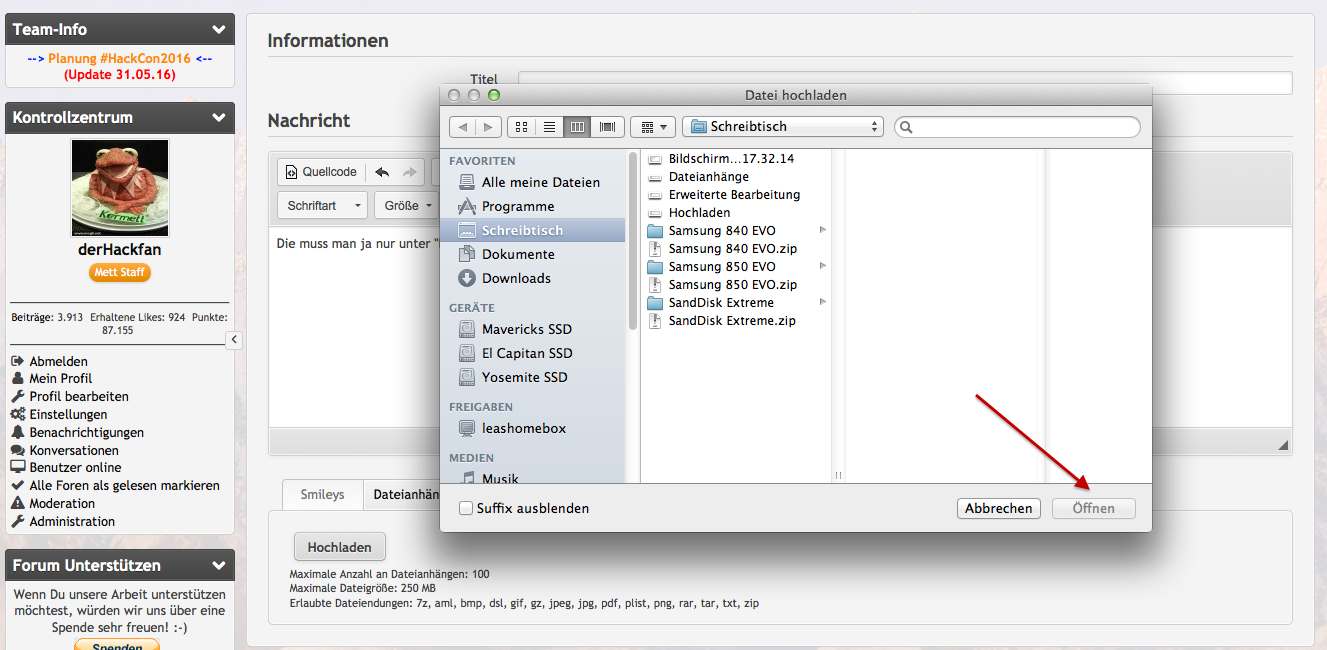Click the Öffnen button
1327x650 pixels.
[1094, 508]
